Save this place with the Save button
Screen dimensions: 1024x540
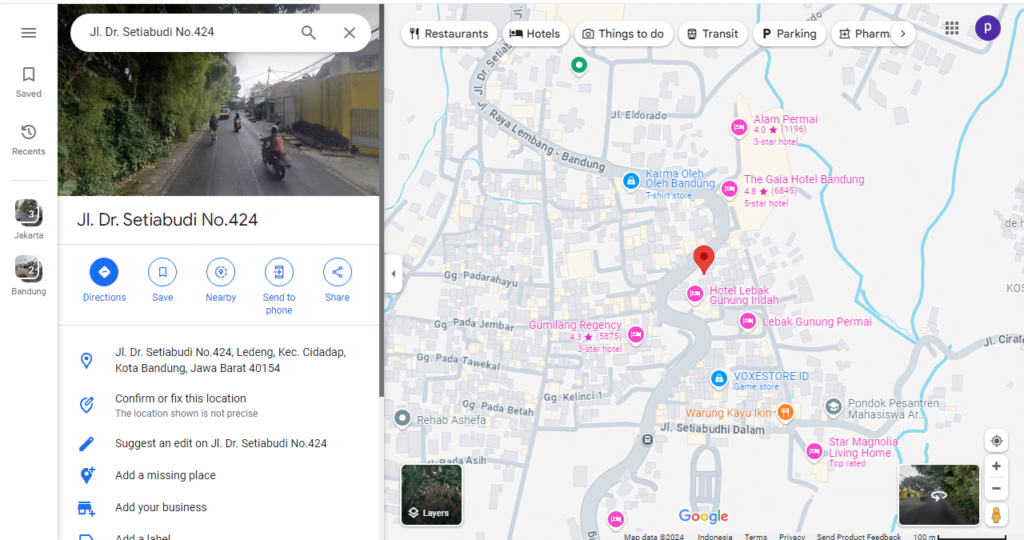tap(162, 272)
